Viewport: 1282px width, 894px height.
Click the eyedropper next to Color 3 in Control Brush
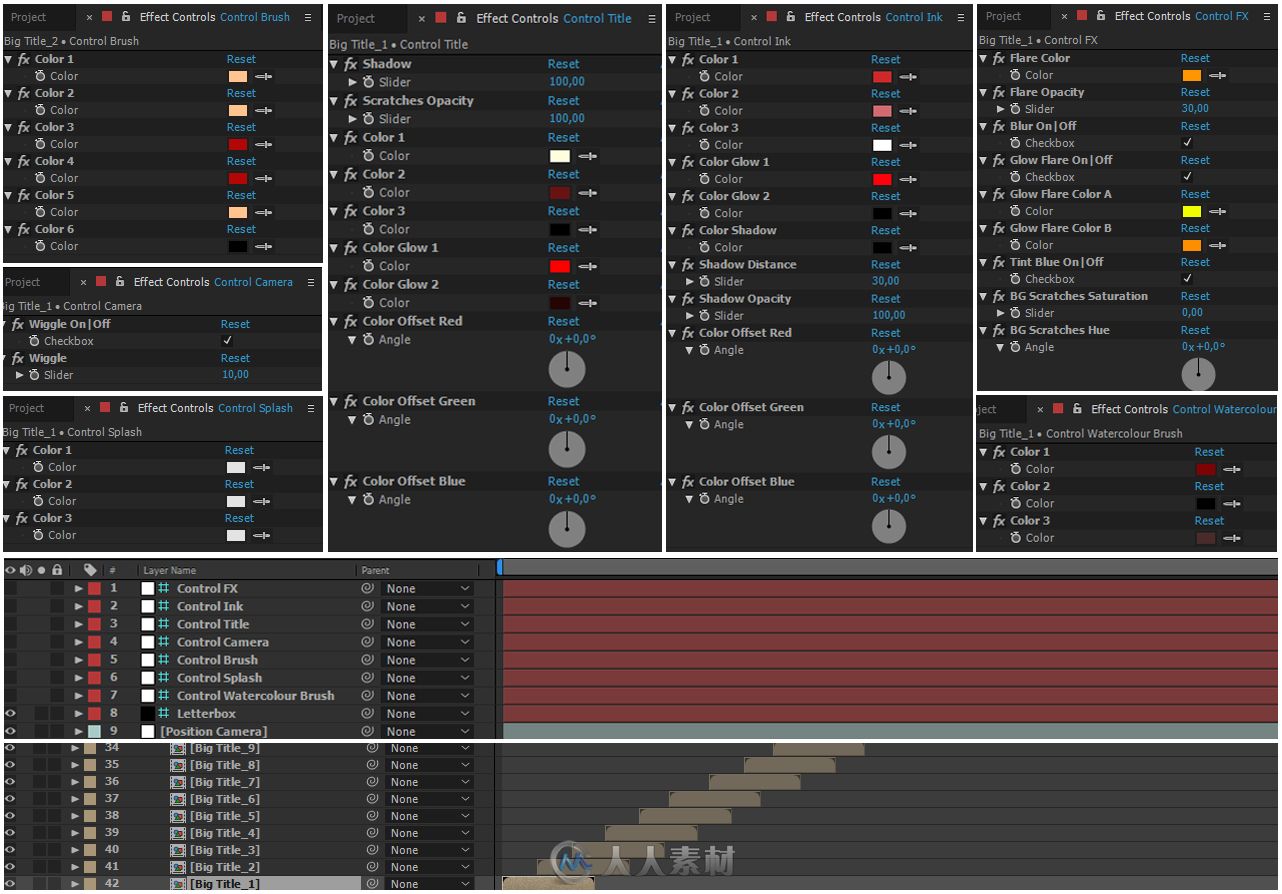(x=264, y=144)
